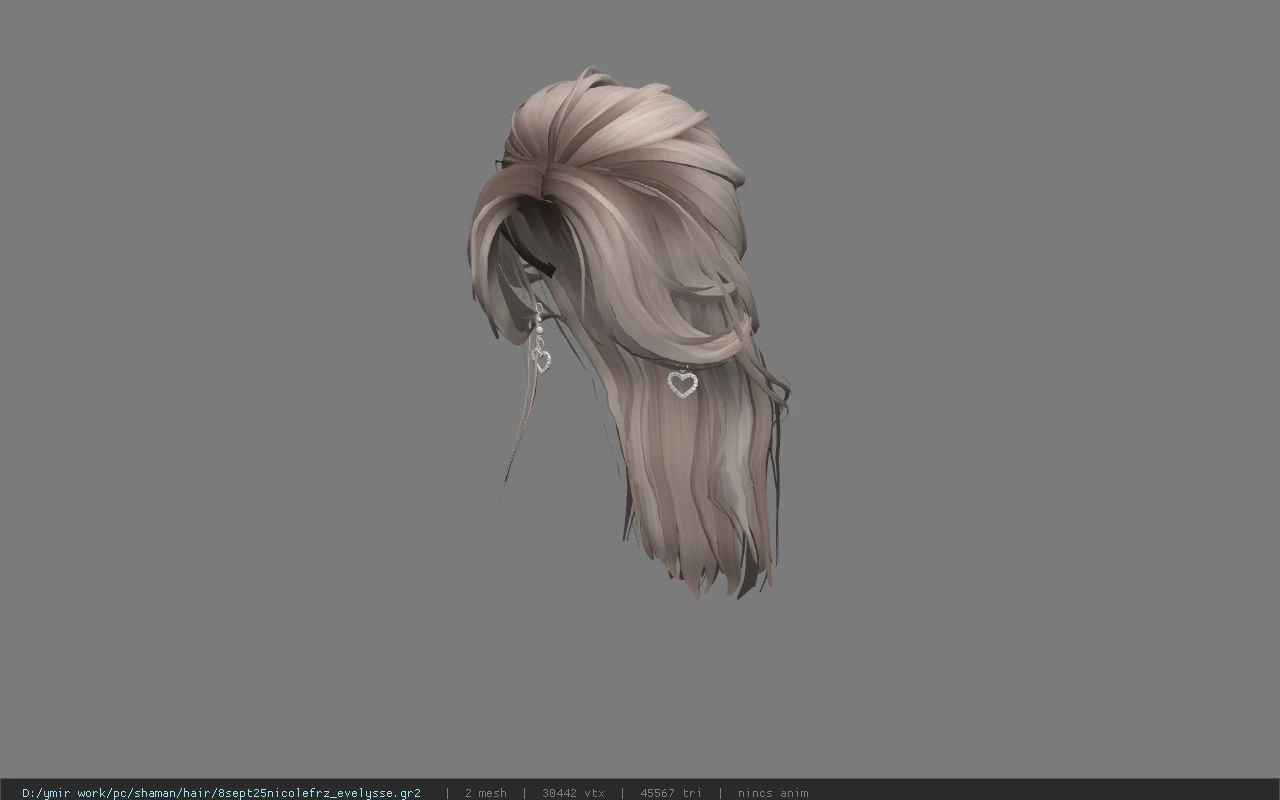The height and width of the screenshot is (800, 1280).
Task: Click the 'nincs anim' status text
Action: pyautogui.click(x=773, y=793)
